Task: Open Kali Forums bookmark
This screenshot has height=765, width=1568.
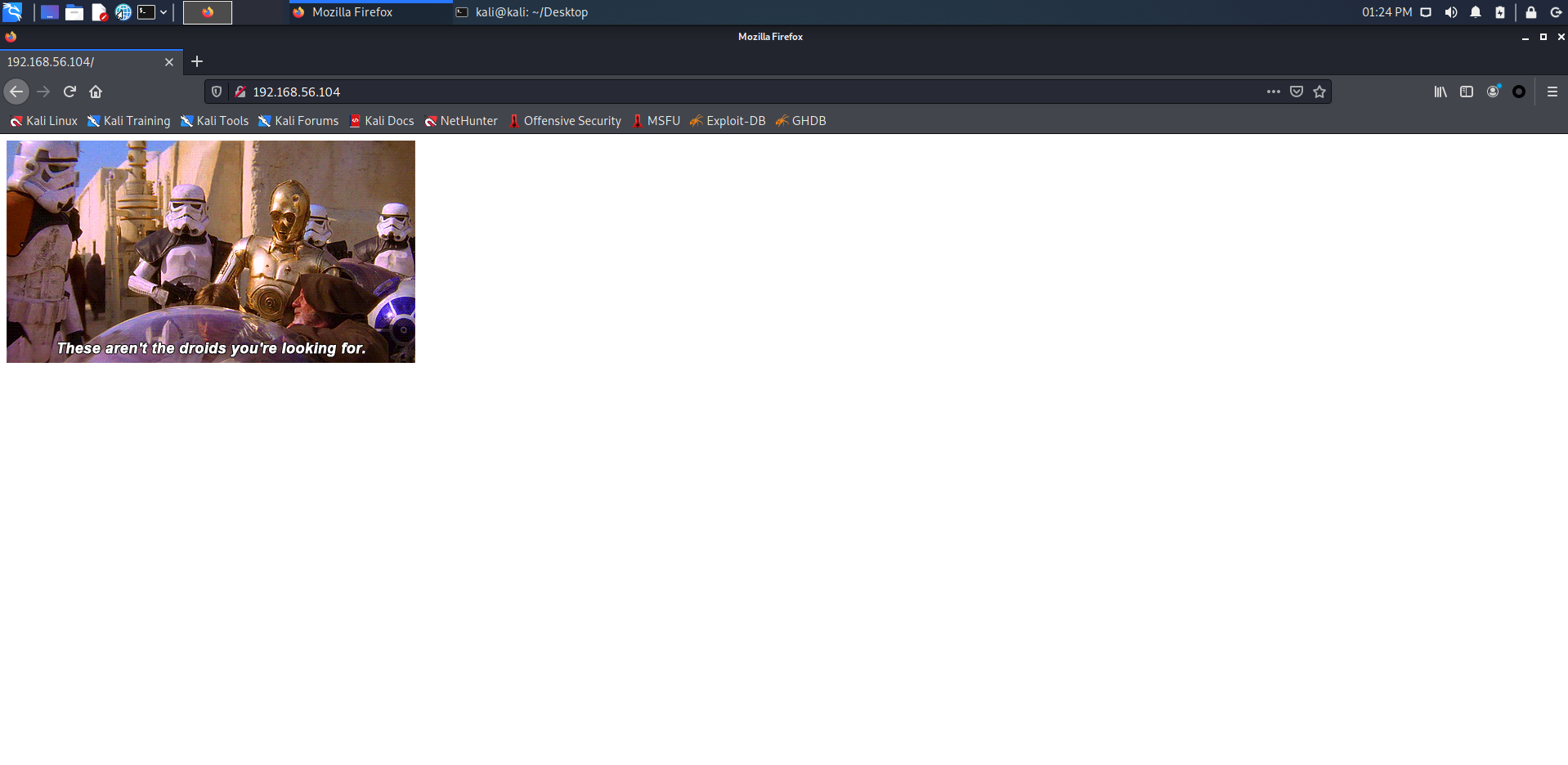Action: (298, 121)
